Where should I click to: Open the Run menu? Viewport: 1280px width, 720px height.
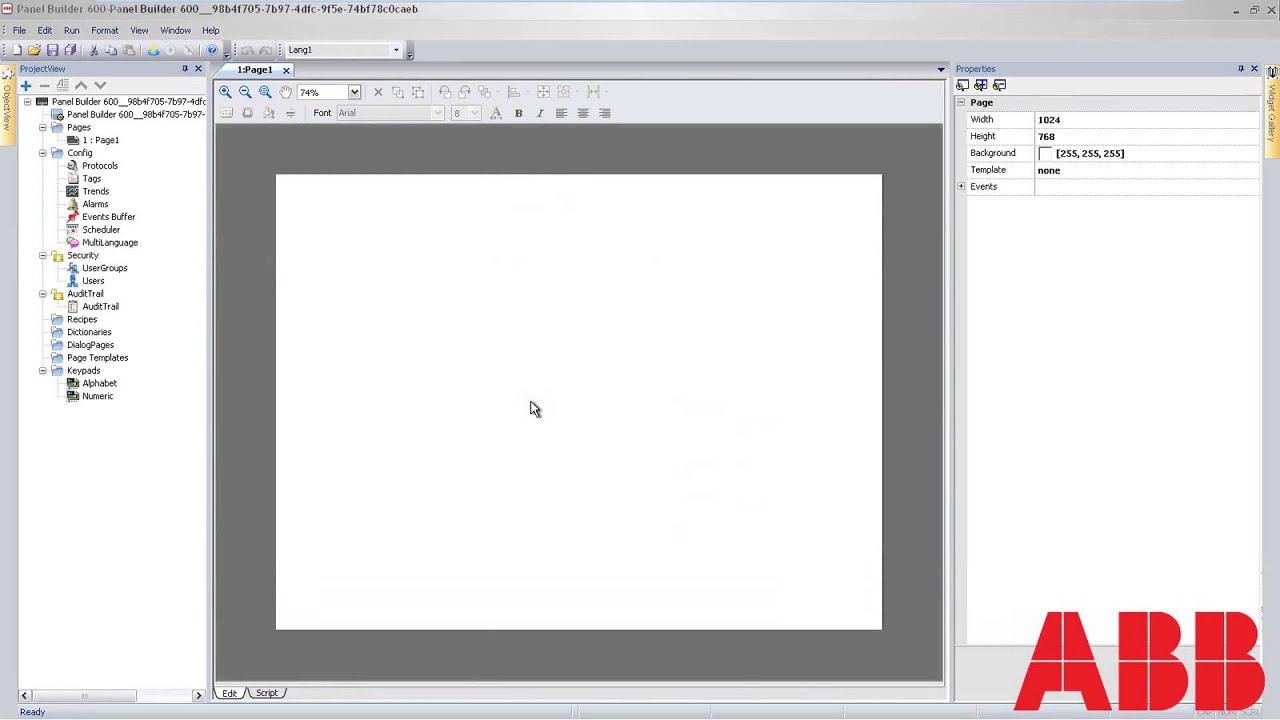[x=72, y=31]
